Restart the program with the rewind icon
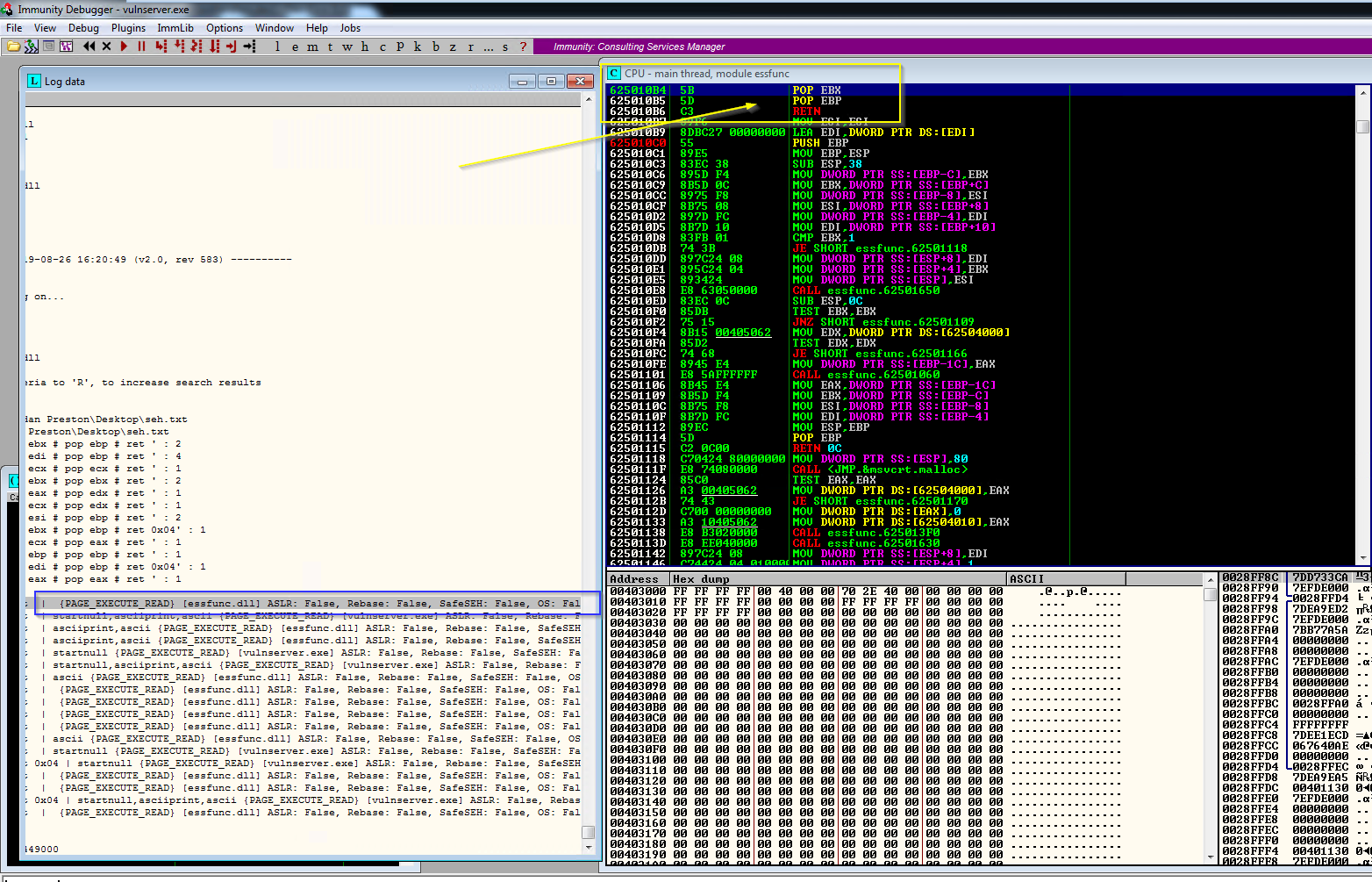 click(x=89, y=47)
